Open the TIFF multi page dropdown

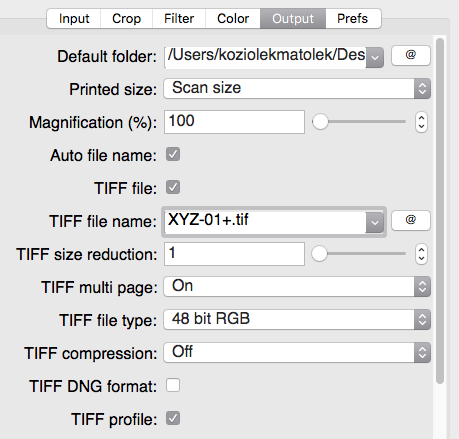coord(297,287)
